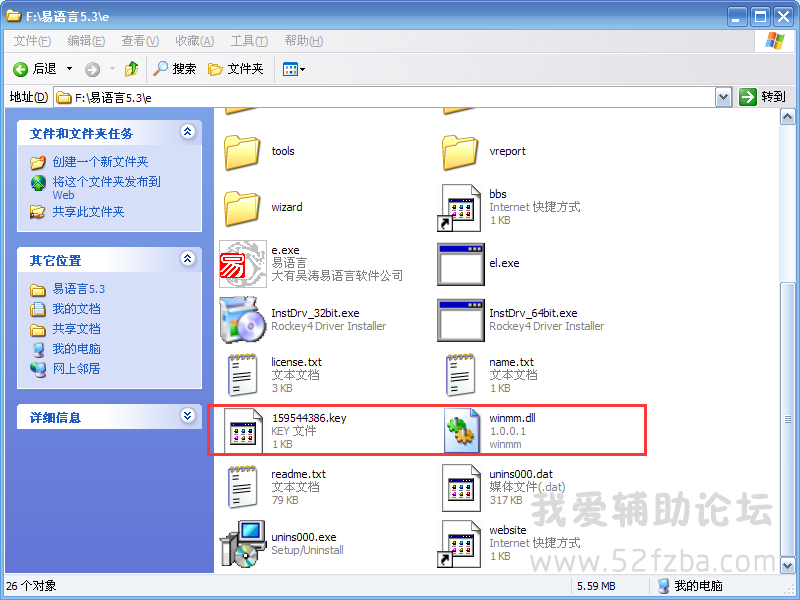Select the InstDrv_32bit.exe installer icon
The image size is (800, 600).
pyautogui.click(x=243, y=320)
